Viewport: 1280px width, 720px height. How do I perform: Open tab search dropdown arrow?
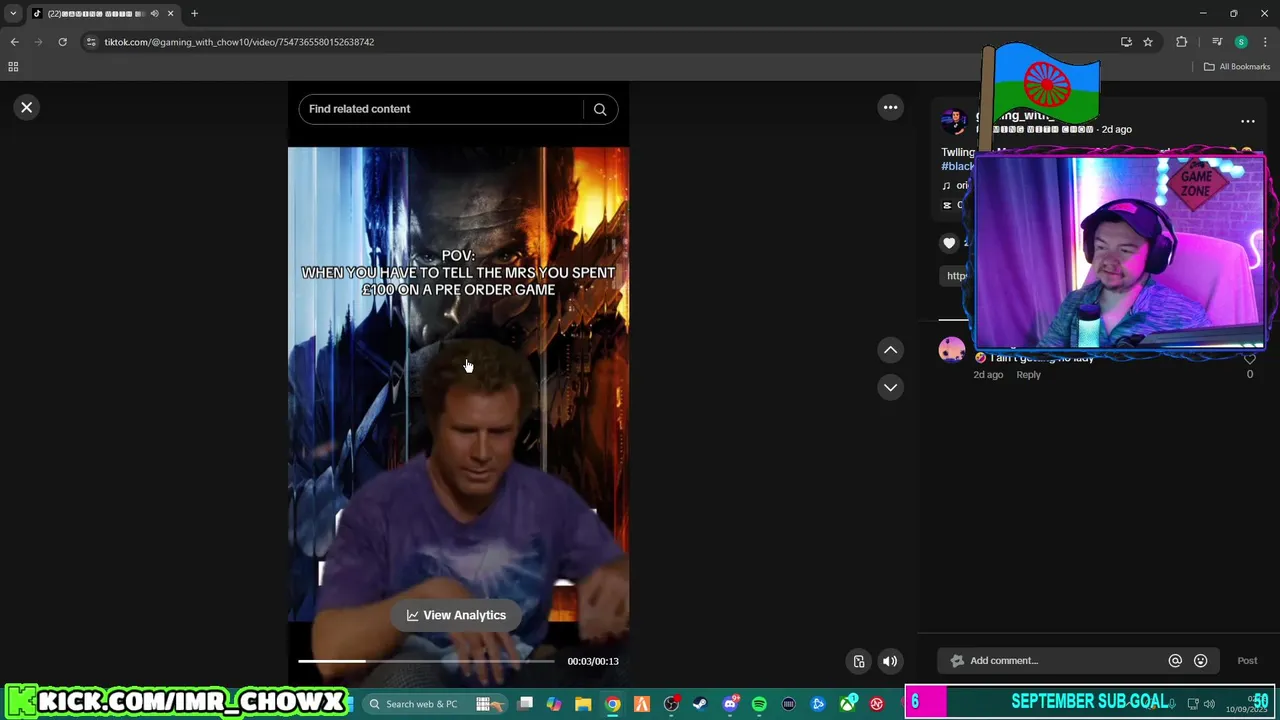pos(13,14)
